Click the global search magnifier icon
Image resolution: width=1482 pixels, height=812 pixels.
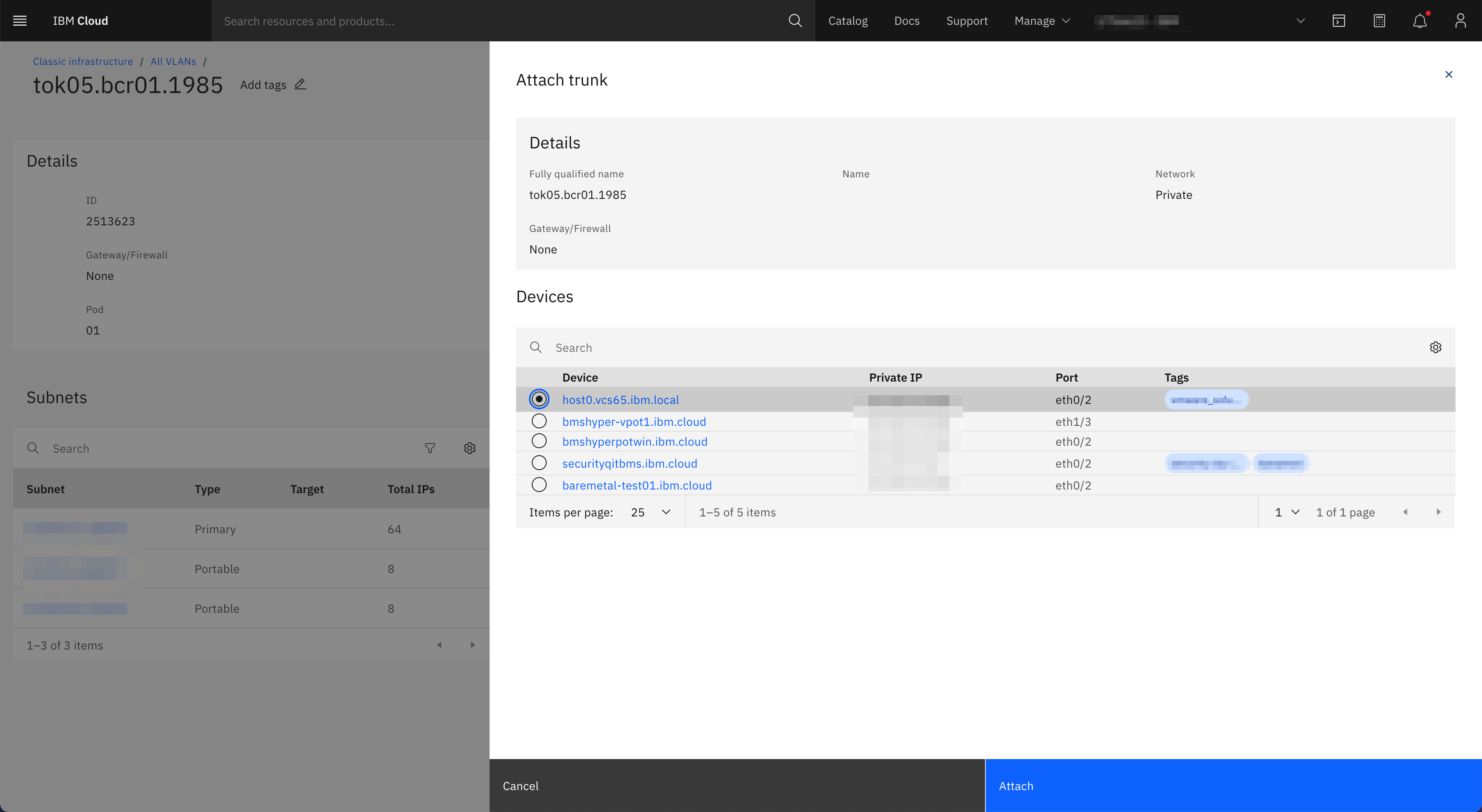(x=795, y=21)
